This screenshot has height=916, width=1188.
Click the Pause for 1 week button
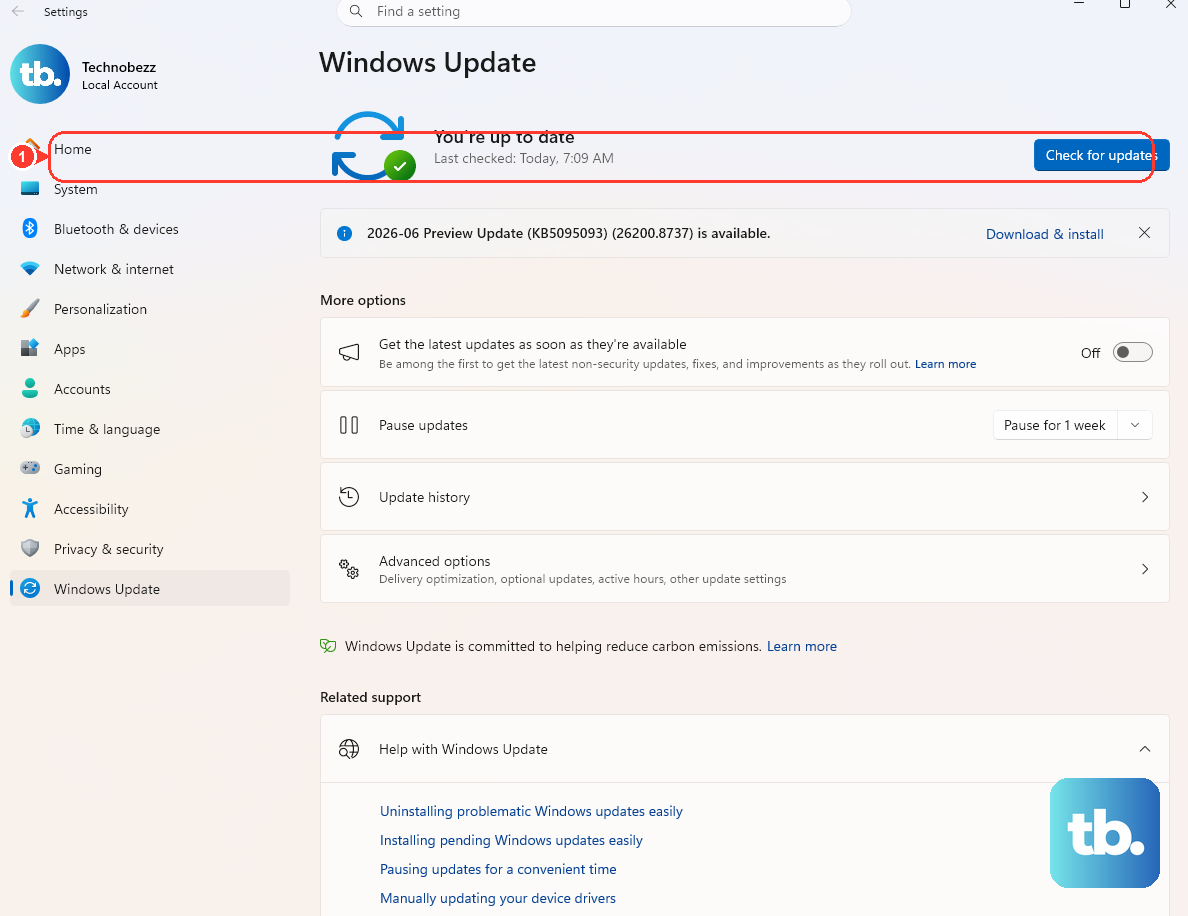coord(1054,425)
